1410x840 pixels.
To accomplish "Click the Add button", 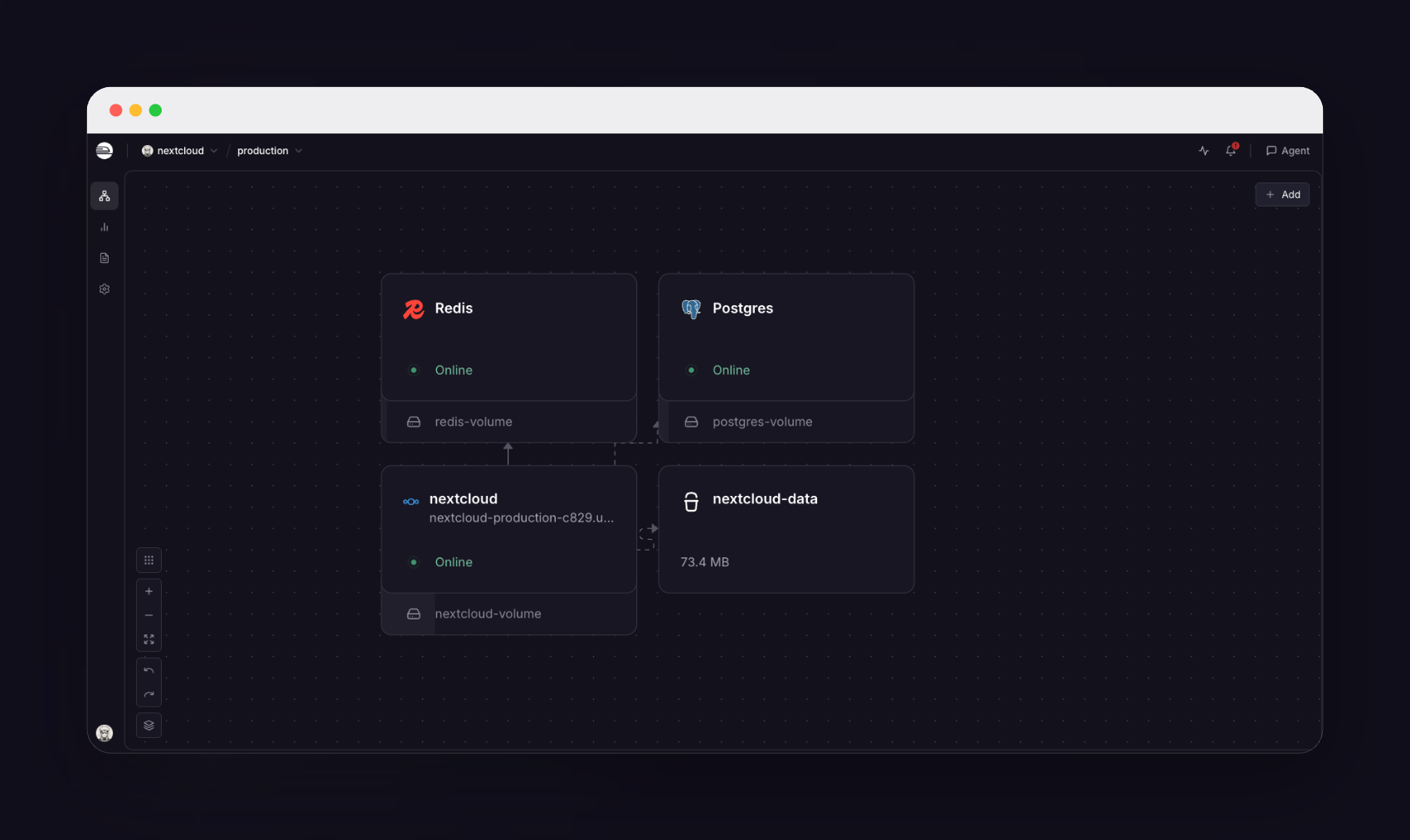I will [1282, 195].
